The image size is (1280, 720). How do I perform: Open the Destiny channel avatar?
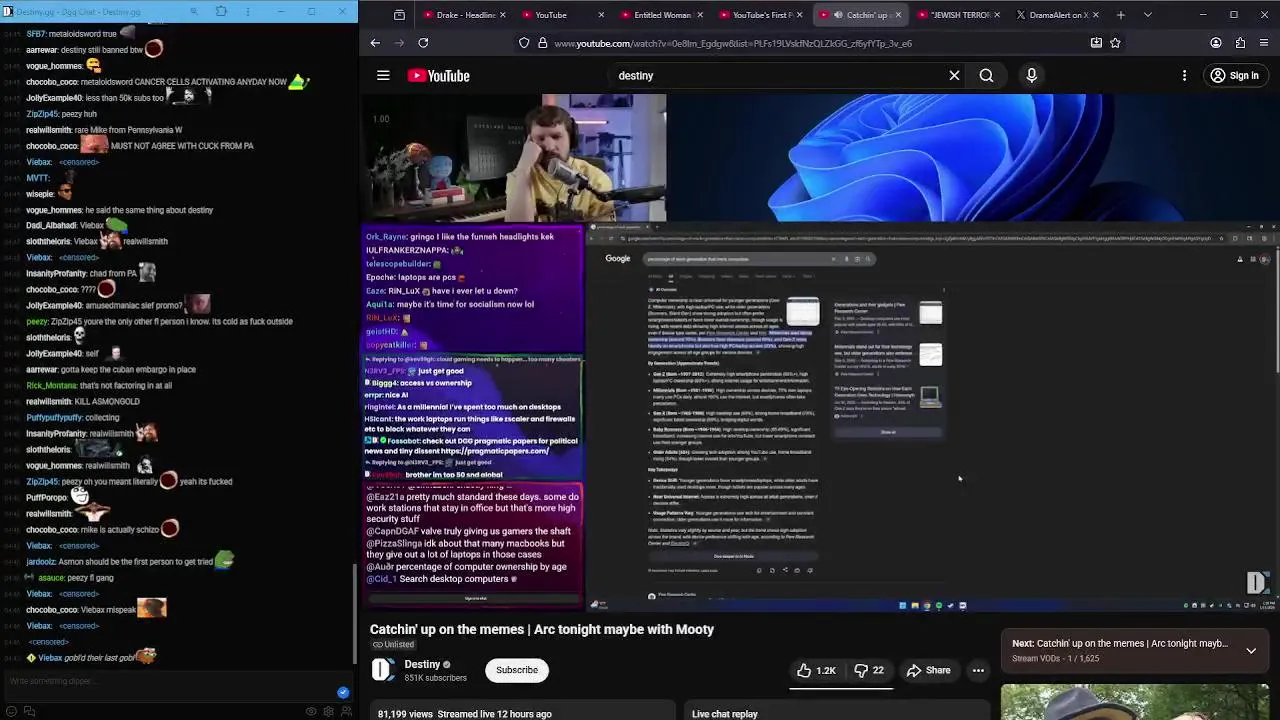click(383, 670)
